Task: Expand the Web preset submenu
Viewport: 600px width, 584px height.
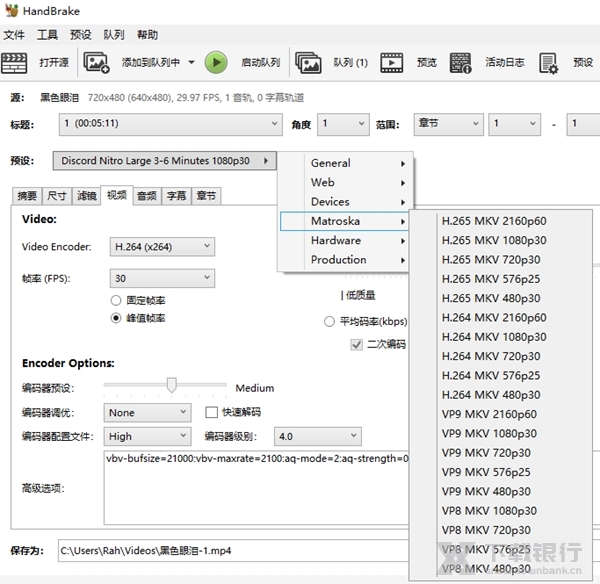Action: (x=346, y=183)
